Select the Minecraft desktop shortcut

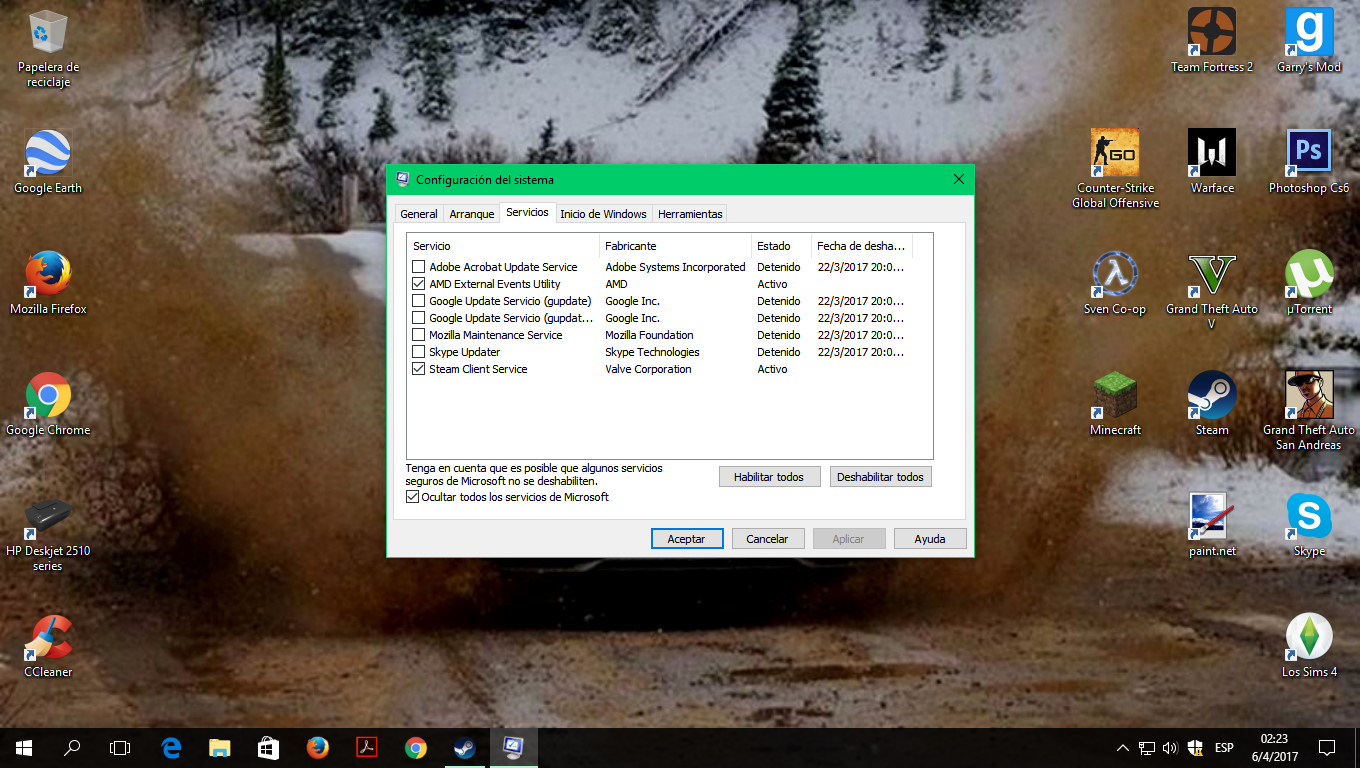(1115, 404)
